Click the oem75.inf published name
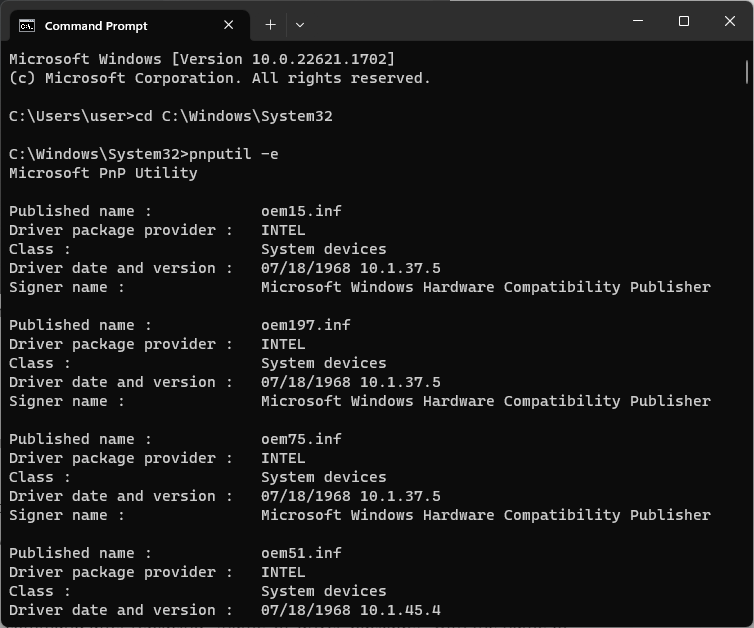This screenshot has width=754, height=628. pyautogui.click(x=301, y=439)
